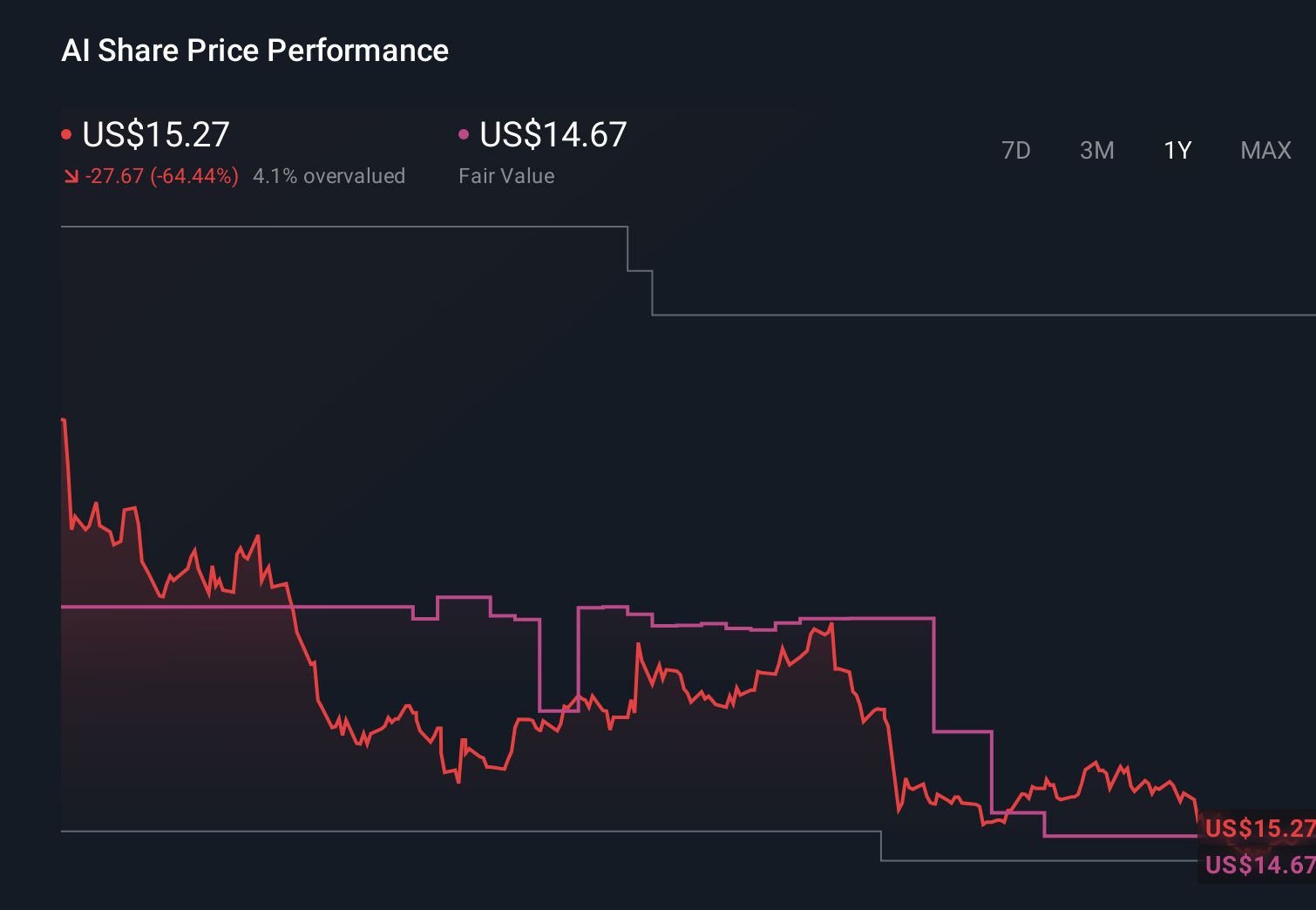
Task: Click the red share price legend dot
Action: 67,132
